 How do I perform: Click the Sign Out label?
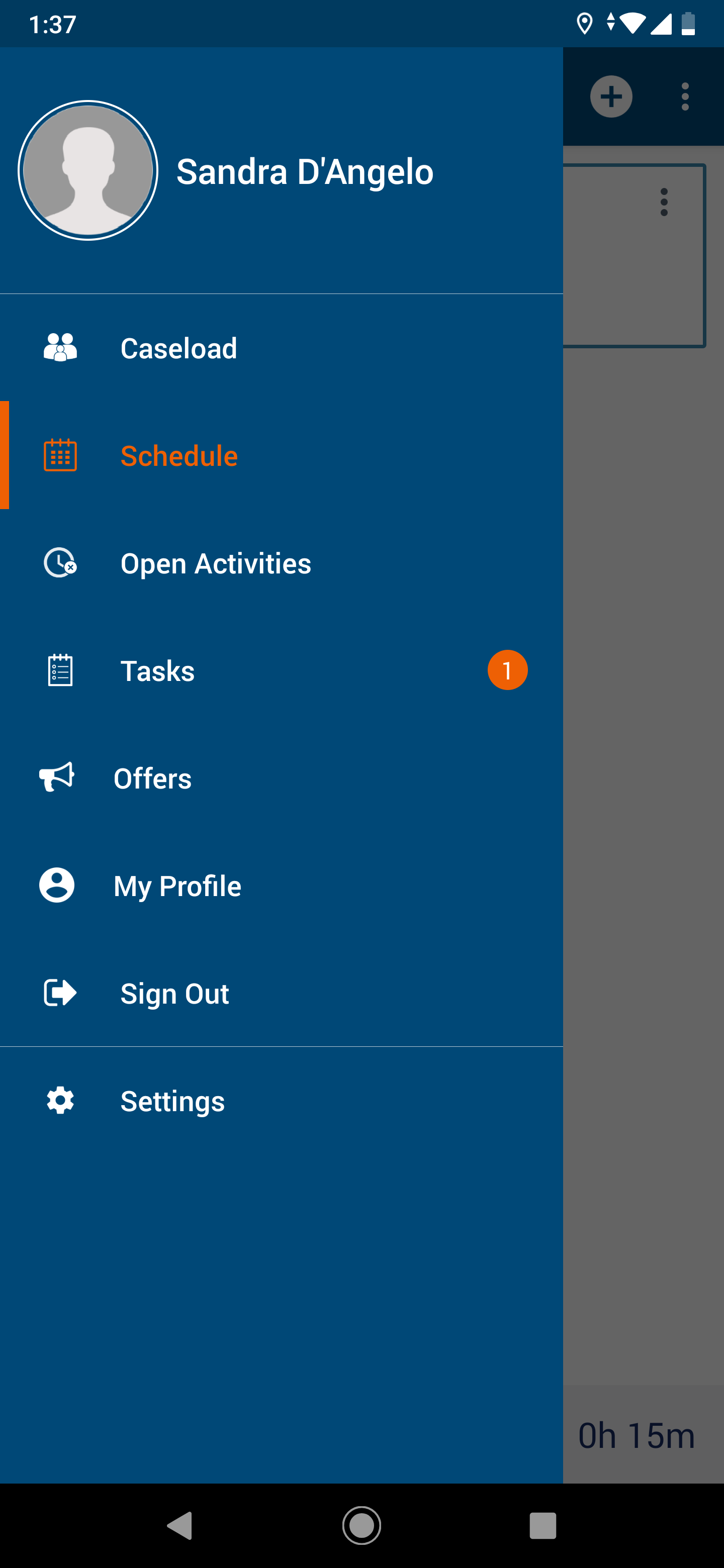175,994
